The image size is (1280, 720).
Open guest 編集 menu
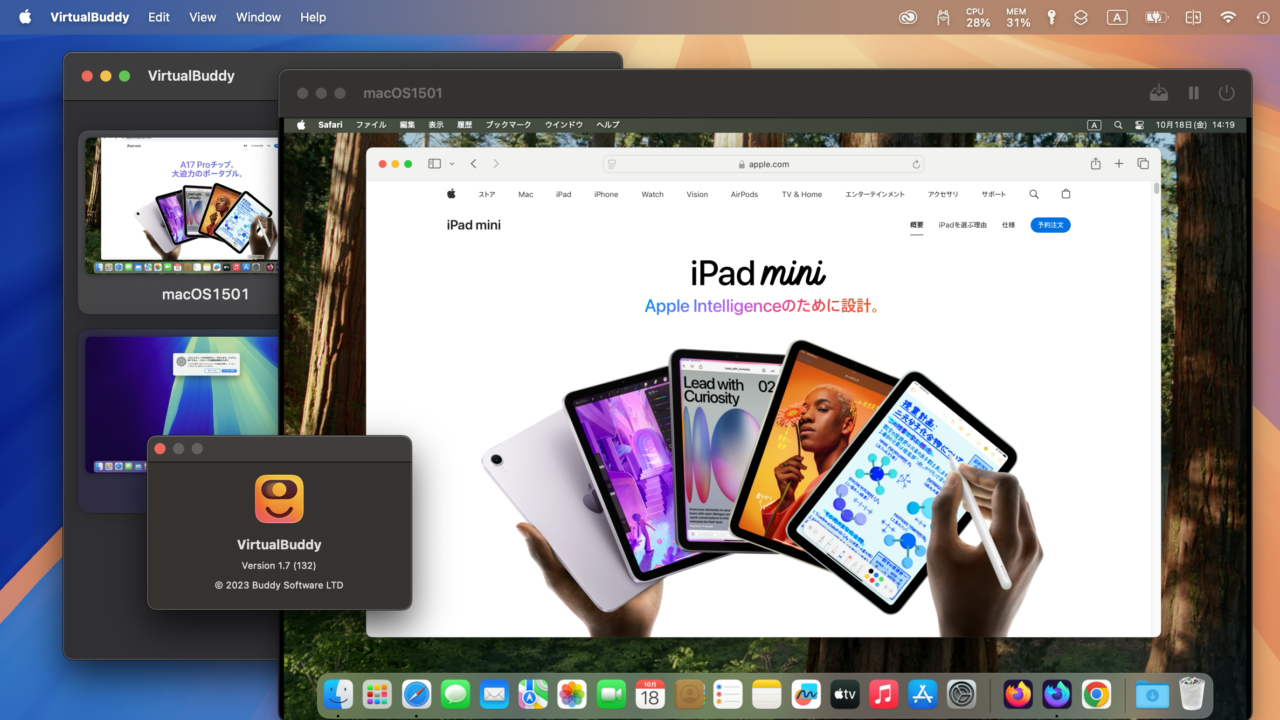tap(407, 125)
